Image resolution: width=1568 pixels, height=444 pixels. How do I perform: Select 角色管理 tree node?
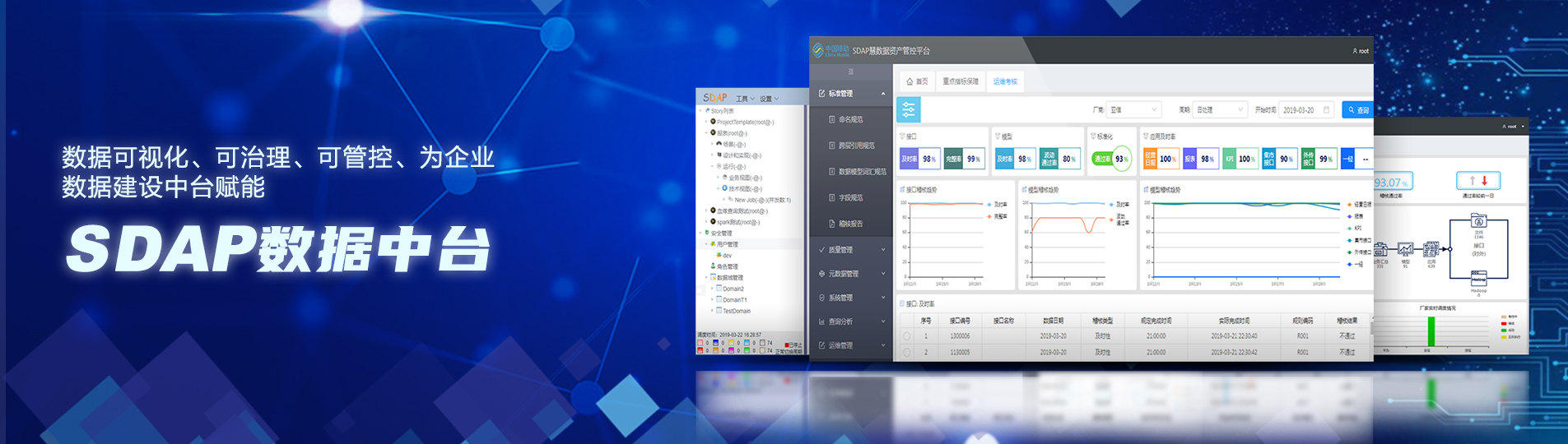coord(727,266)
